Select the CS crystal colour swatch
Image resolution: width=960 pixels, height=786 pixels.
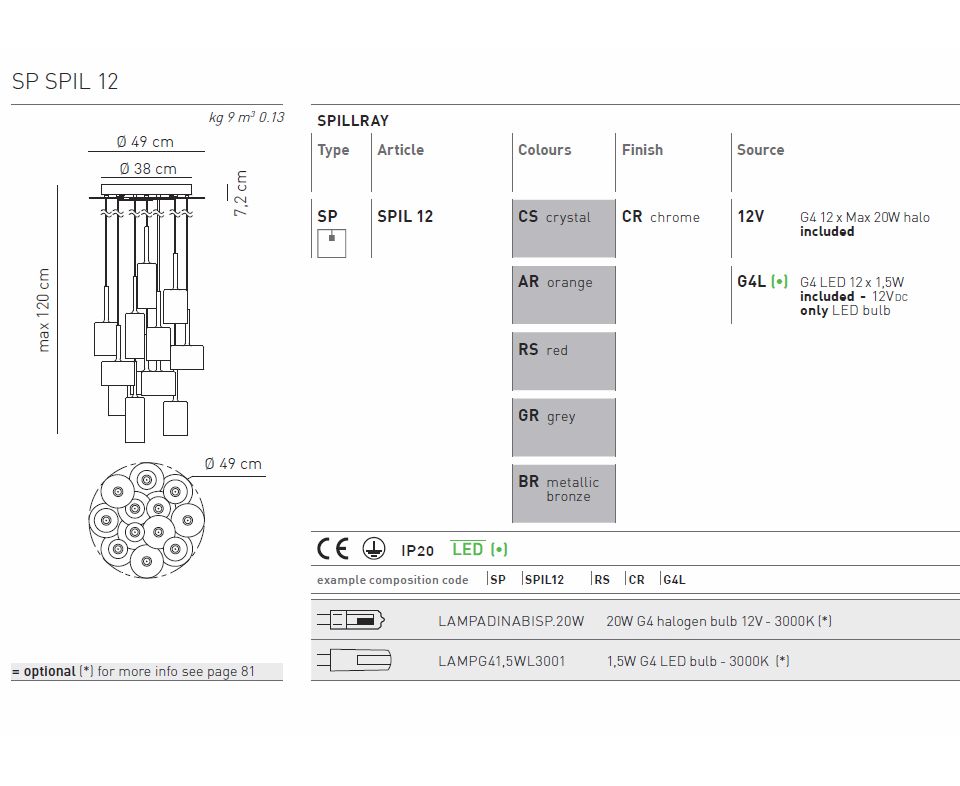[564, 228]
